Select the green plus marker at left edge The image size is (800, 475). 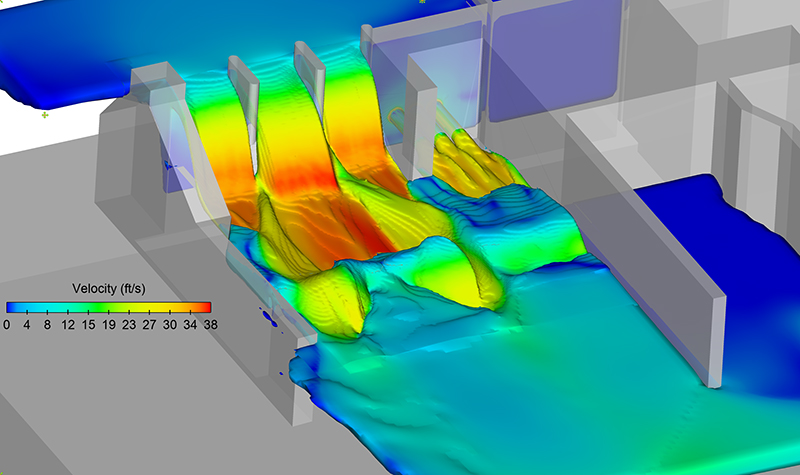point(45,115)
